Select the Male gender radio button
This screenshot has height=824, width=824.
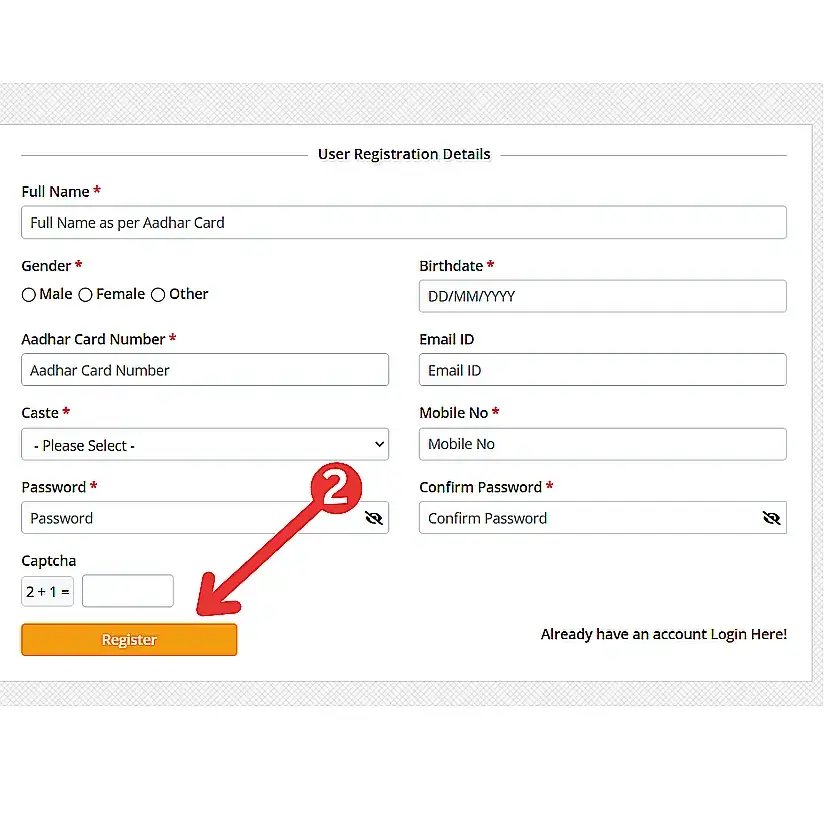(29, 294)
